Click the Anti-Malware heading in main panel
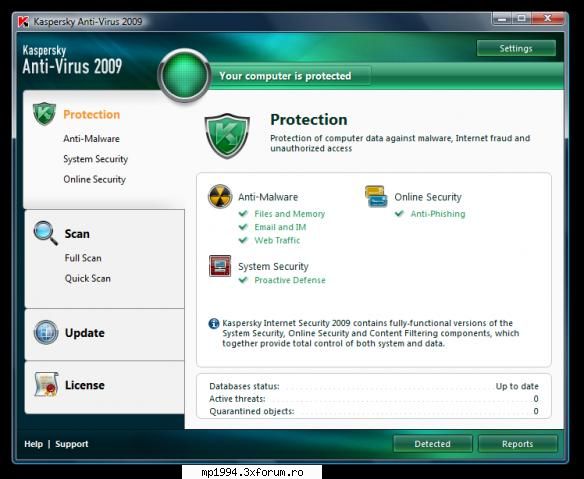The width and height of the screenshot is (584, 479). [x=268, y=197]
